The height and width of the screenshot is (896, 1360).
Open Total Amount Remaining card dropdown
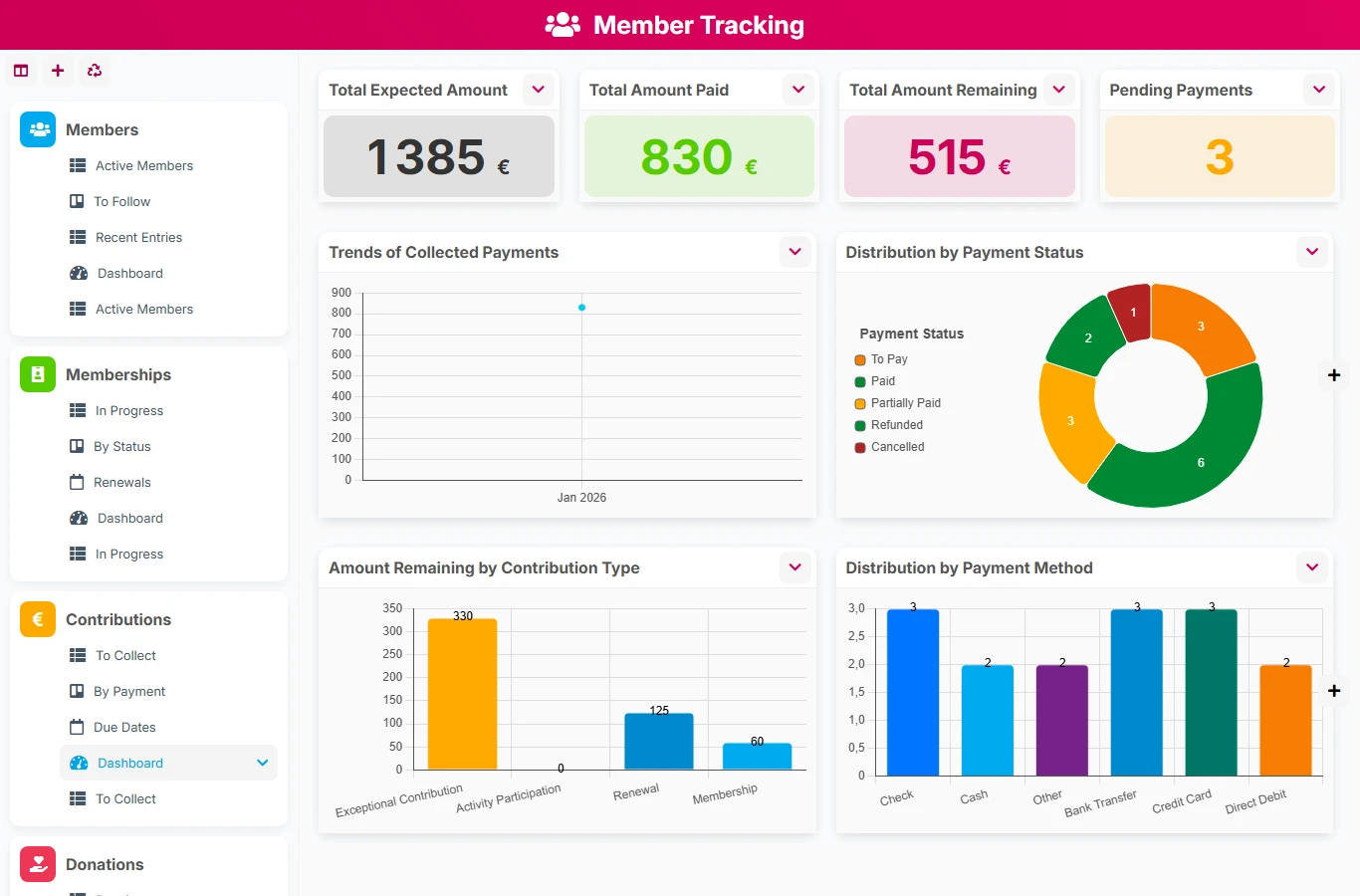(1059, 90)
